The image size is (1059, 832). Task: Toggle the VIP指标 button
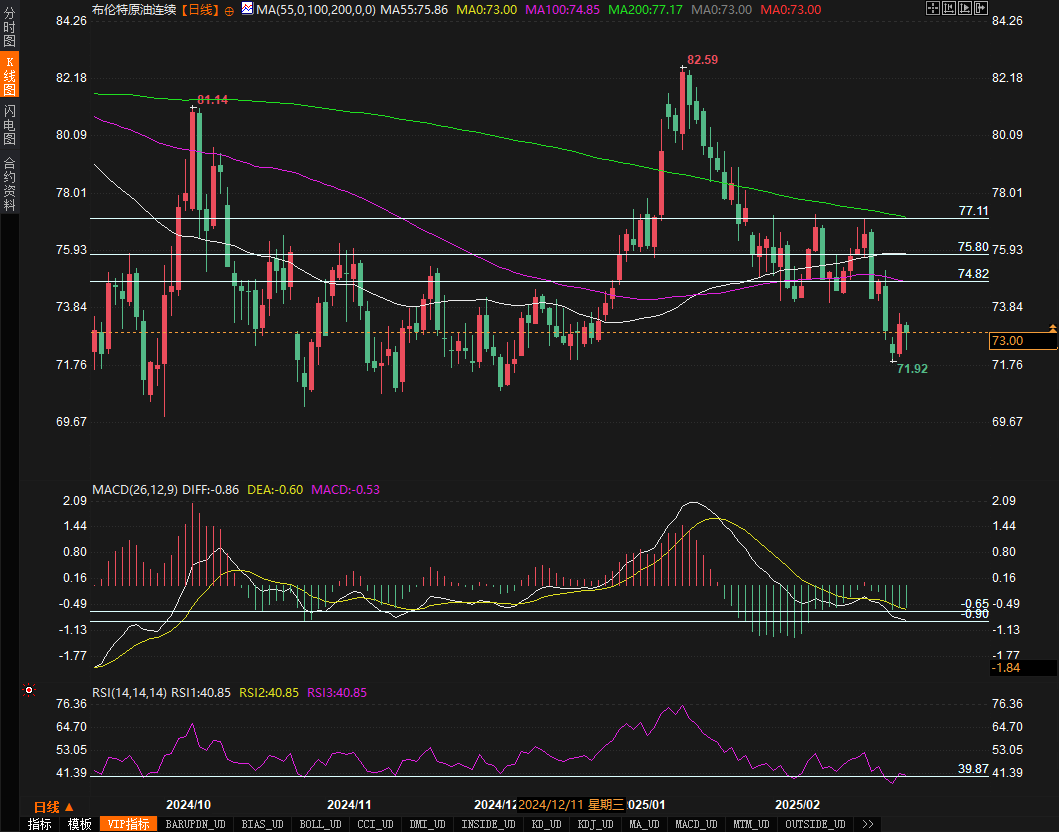point(128,824)
